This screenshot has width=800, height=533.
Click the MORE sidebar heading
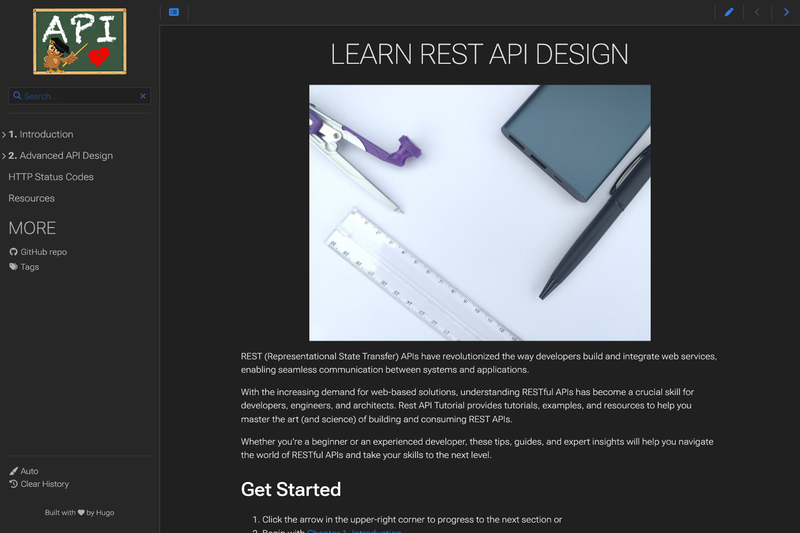32,228
